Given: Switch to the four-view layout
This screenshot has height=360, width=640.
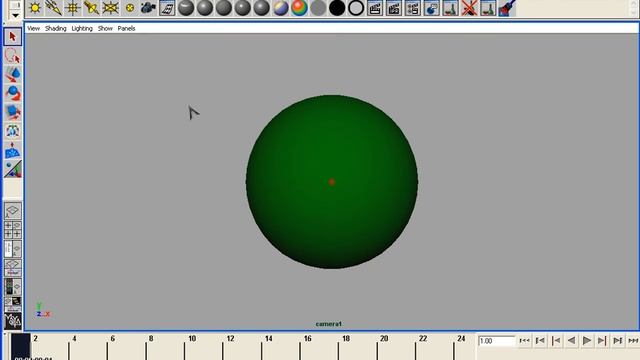Looking at the screenshot, I should click(x=13, y=230).
